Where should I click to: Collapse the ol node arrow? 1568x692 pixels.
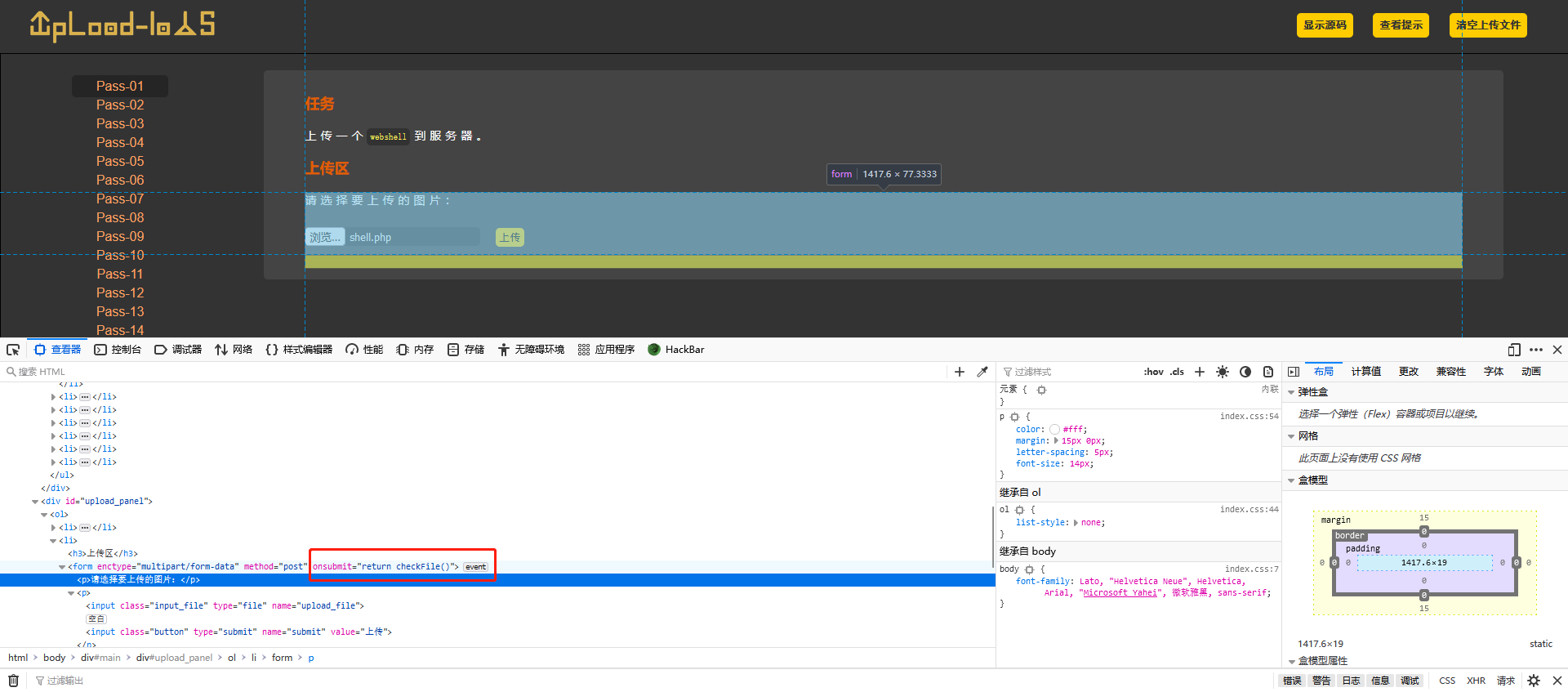[44, 515]
